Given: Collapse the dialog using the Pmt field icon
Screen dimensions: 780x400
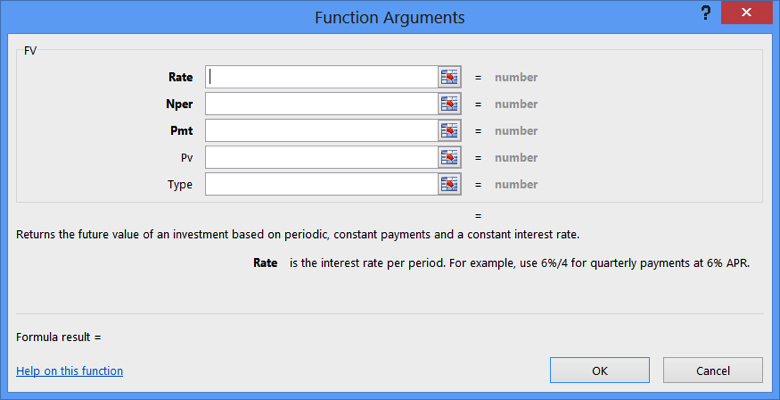Looking at the screenshot, I should click(x=449, y=131).
